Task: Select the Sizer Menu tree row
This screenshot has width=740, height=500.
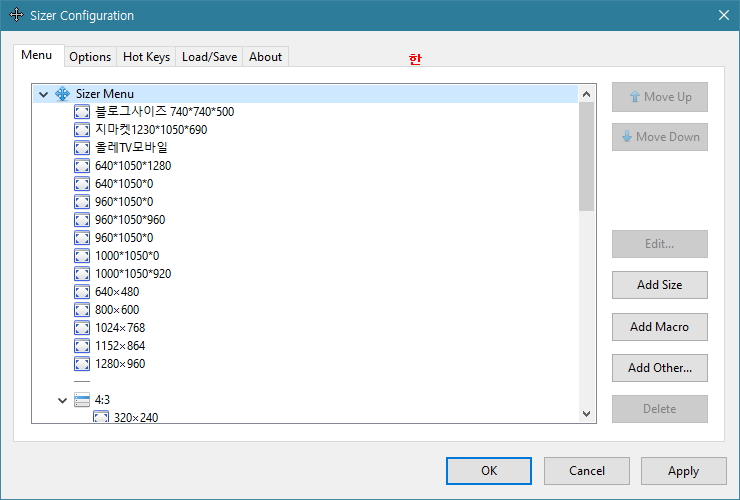Action: [x=305, y=94]
